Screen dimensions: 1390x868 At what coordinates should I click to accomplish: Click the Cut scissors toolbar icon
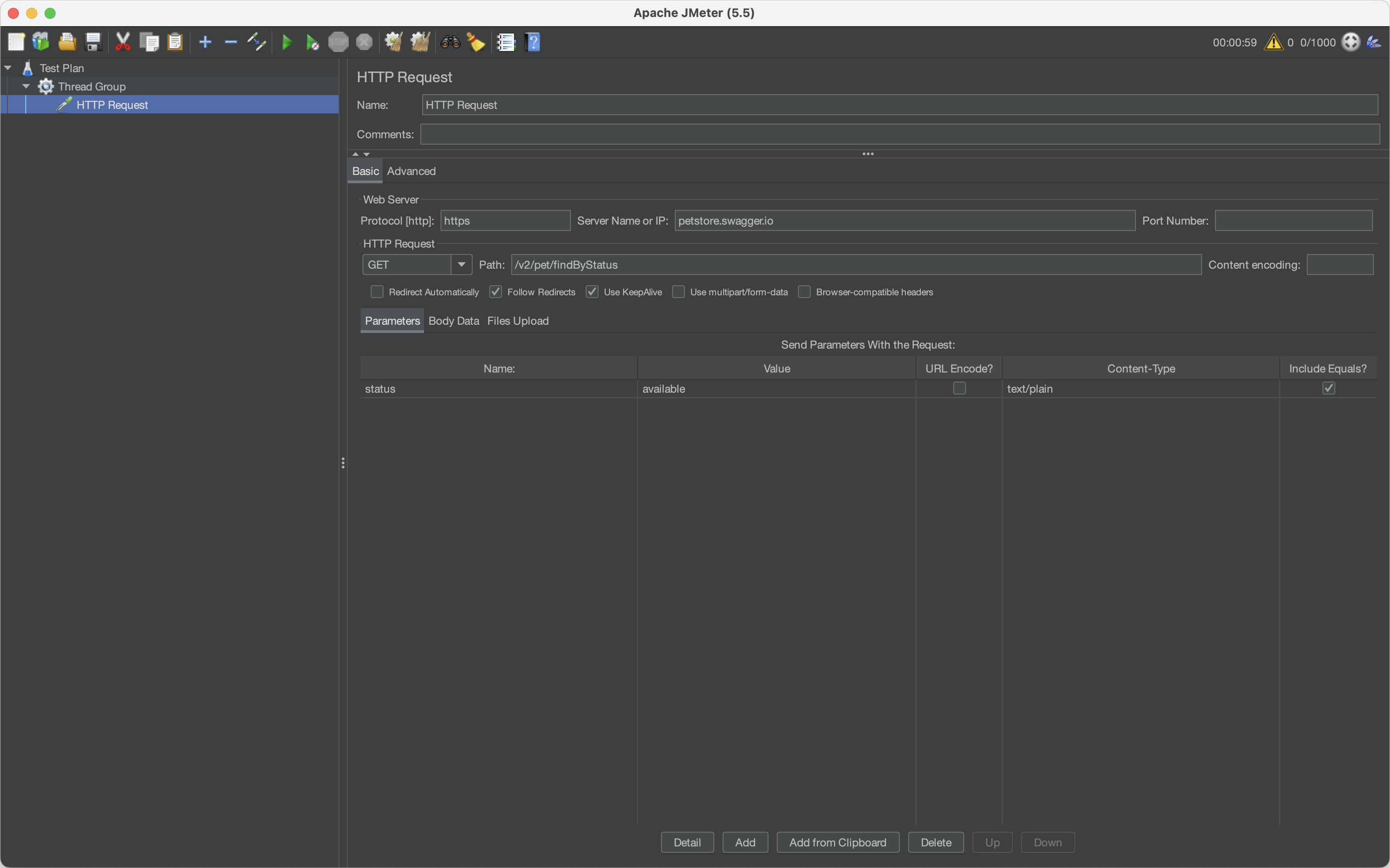123,42
